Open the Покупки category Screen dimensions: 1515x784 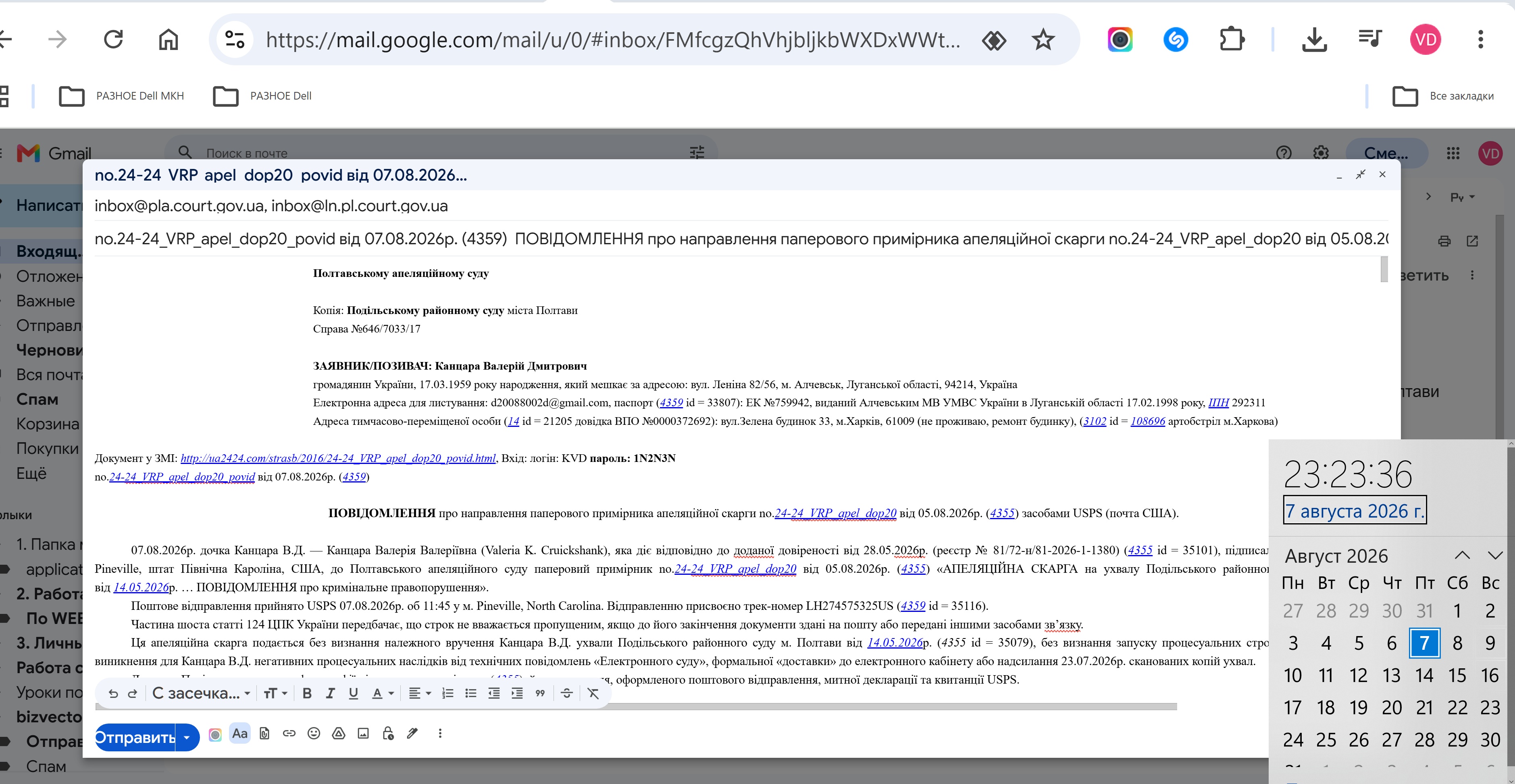point(47,449)
